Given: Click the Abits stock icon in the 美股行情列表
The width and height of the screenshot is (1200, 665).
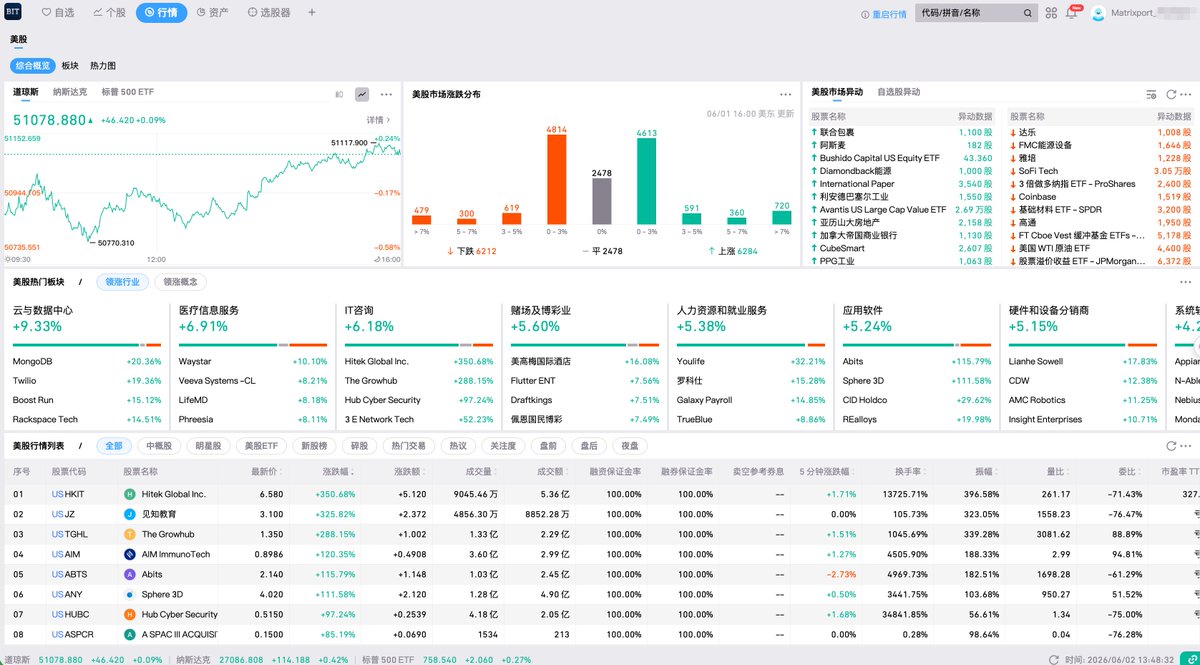Looking at the screenshot, I should [129, 574].
